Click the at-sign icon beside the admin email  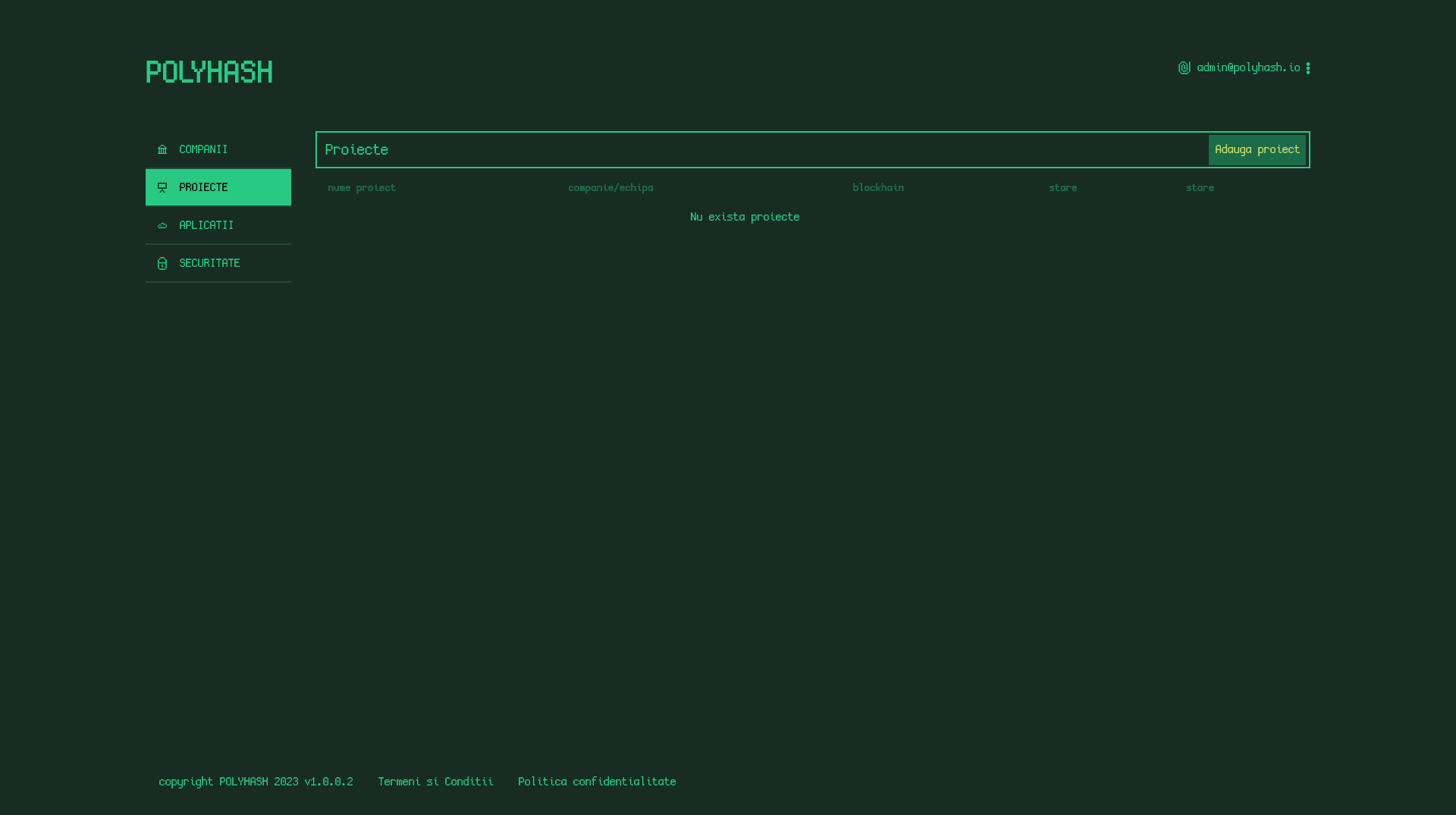coord(1184,67)
